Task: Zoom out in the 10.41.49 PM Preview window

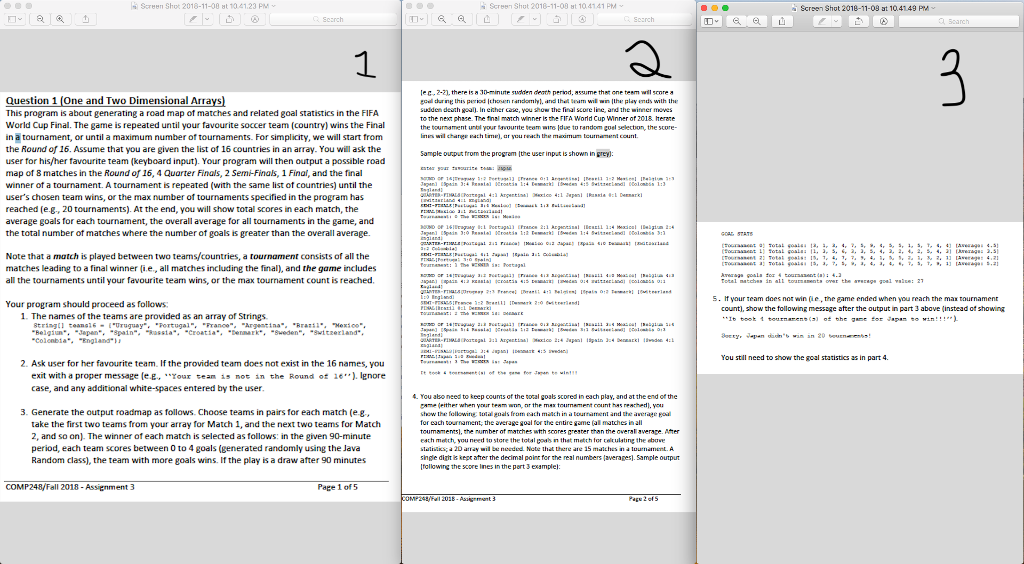Action: tap(737, 22)
